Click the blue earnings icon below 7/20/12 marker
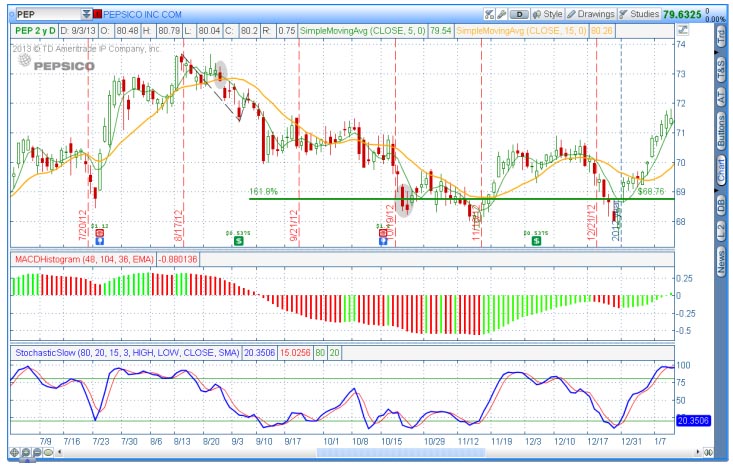The width and height of the screenshot is (733, 468). point(99,240)
